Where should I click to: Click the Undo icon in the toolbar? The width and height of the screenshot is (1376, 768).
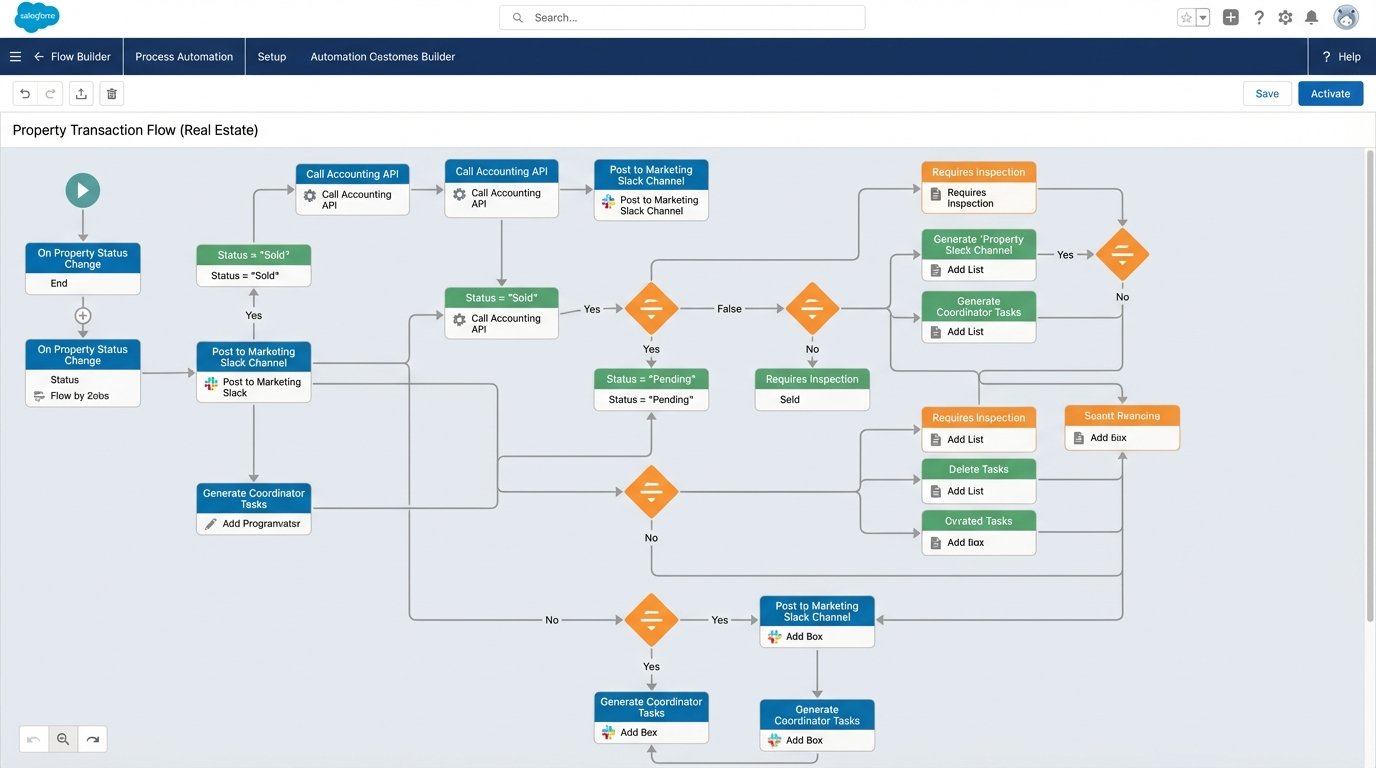pos(22,92)
